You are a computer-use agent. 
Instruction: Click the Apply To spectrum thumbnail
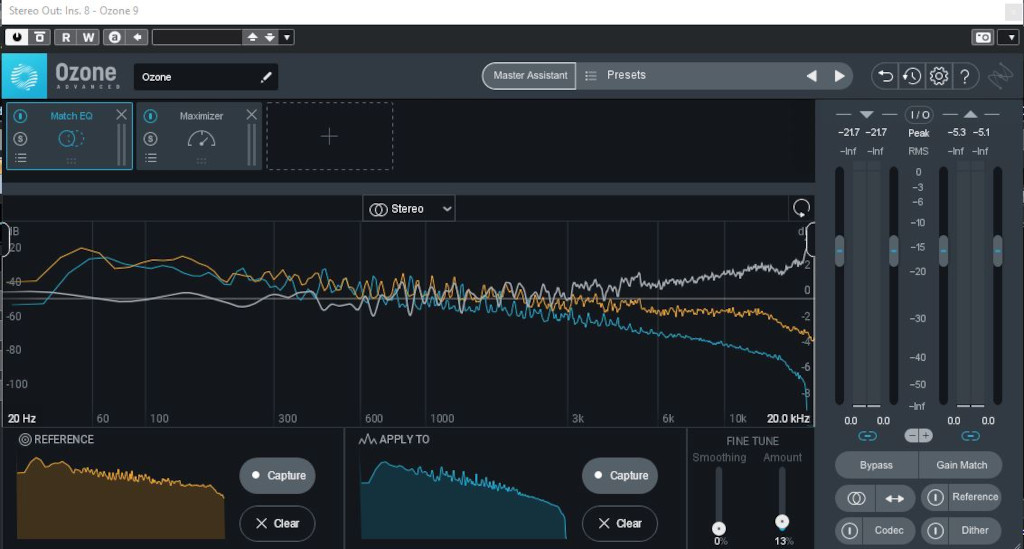464,499
